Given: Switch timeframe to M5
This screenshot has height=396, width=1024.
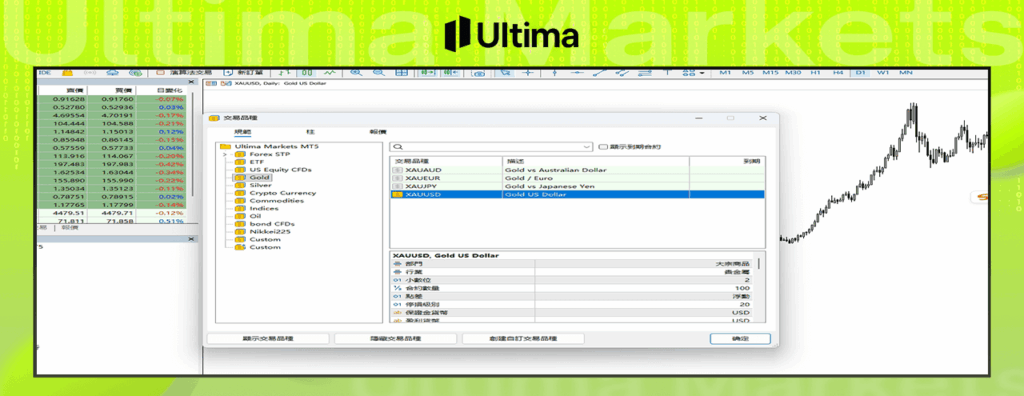Looking at the screenshot, I should coord(748,73).
